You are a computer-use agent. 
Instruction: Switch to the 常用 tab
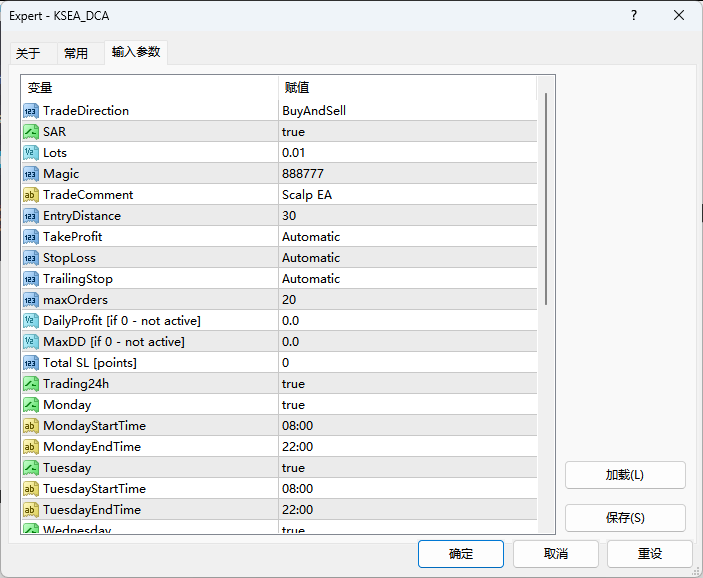[76, 54]
